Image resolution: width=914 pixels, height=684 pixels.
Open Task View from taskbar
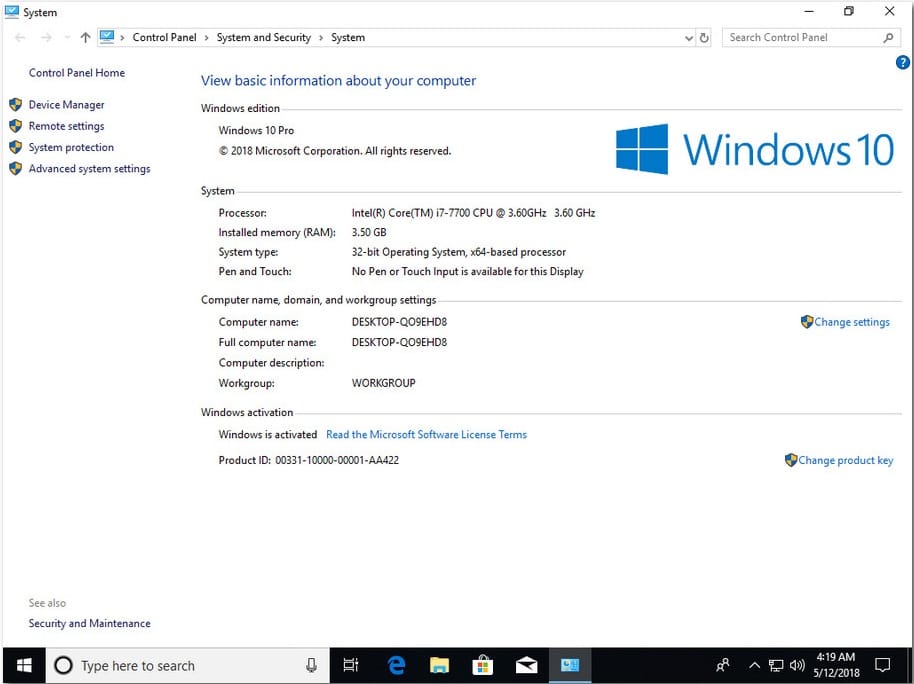(351, 665)
